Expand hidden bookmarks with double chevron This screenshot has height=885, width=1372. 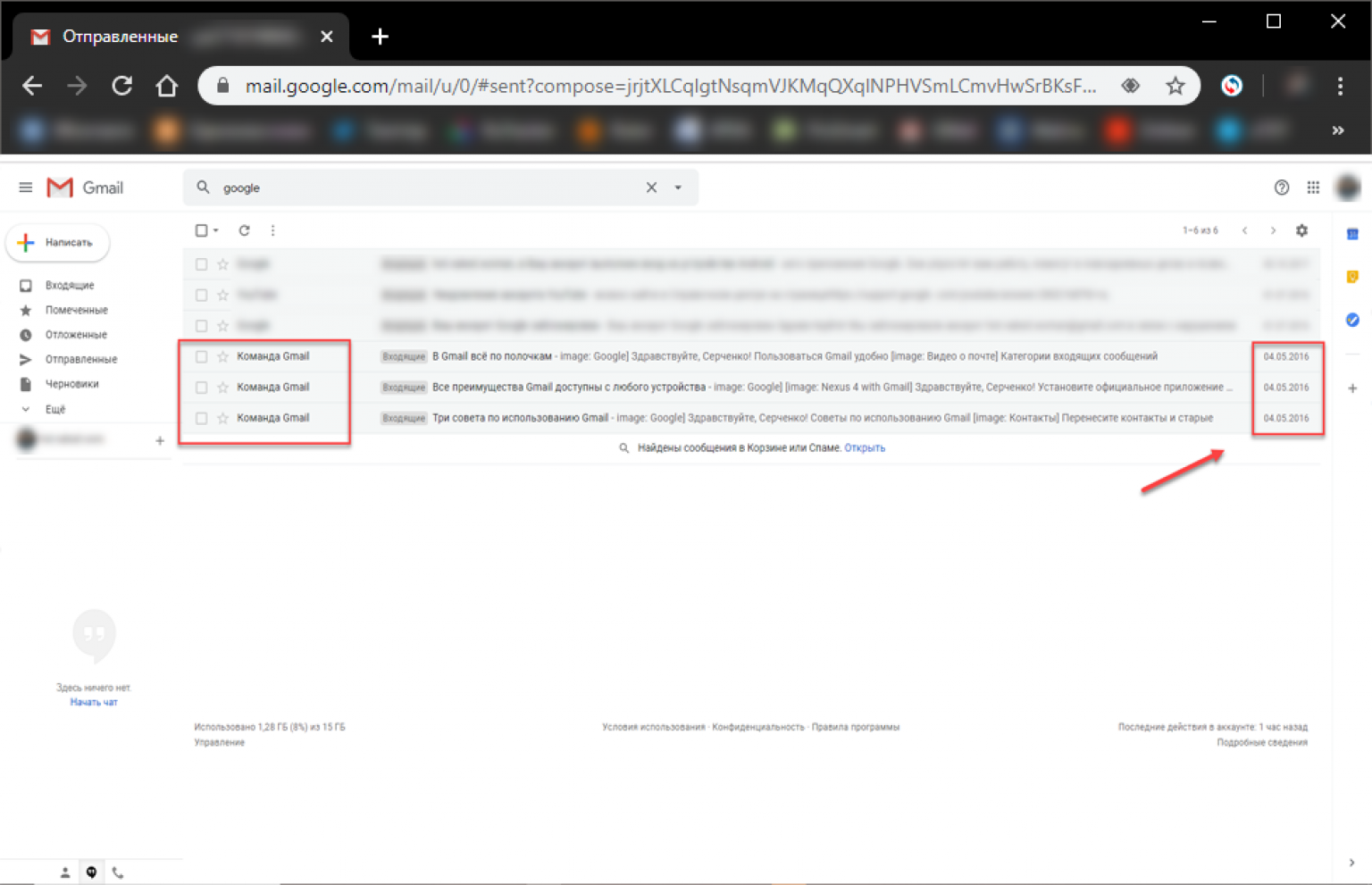[1338, 130]
